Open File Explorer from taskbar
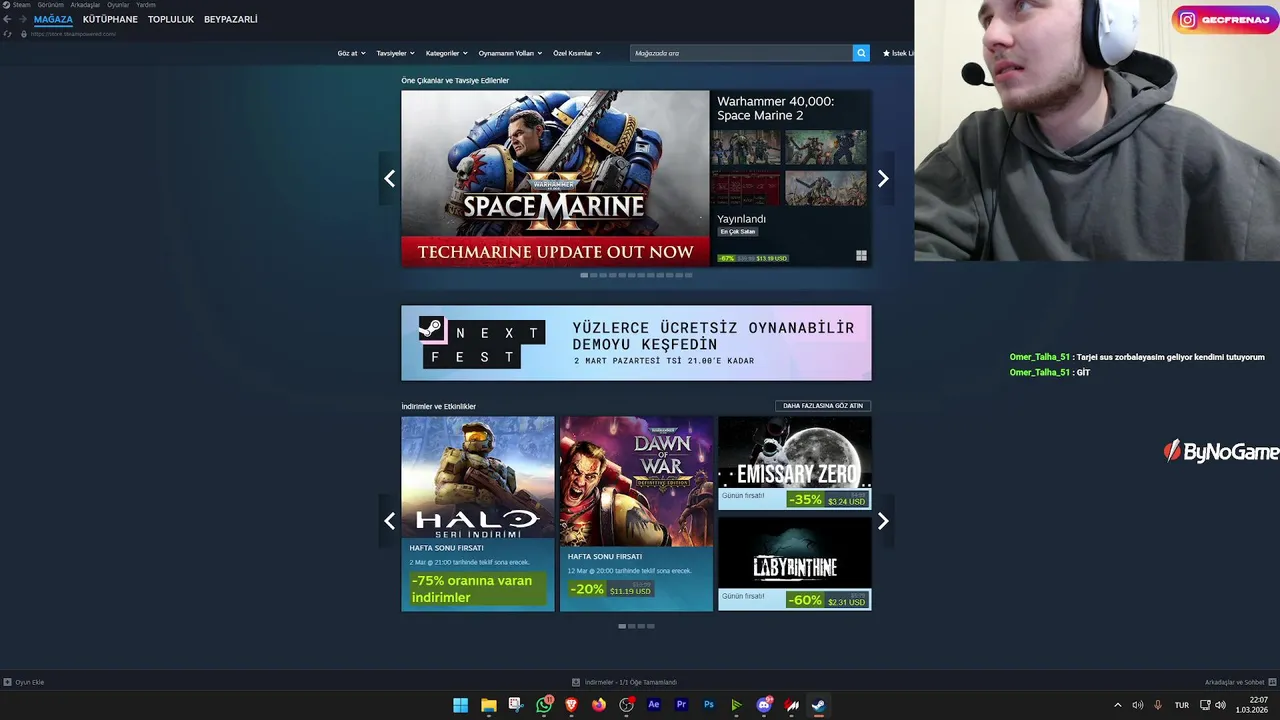 [x=488, y=705]
